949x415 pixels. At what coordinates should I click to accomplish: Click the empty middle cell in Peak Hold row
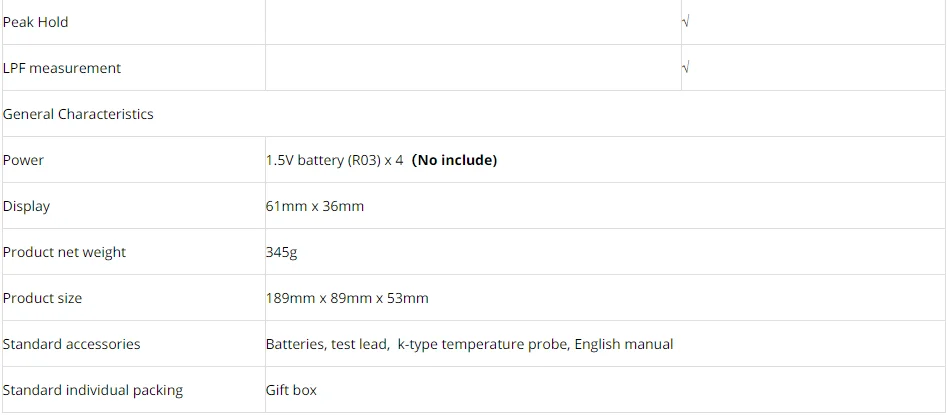(473, 22)
